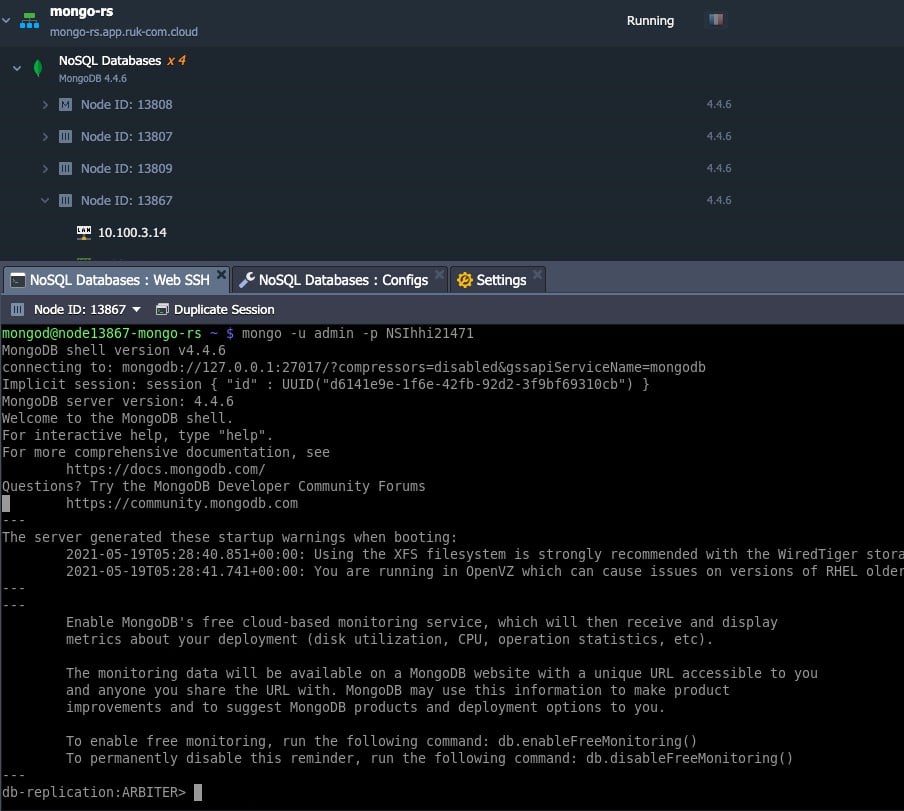The height and width of the screenshot is (811, 904).
Task: Click the mongo-rs environment name
Action: click(x=81, y=12)
